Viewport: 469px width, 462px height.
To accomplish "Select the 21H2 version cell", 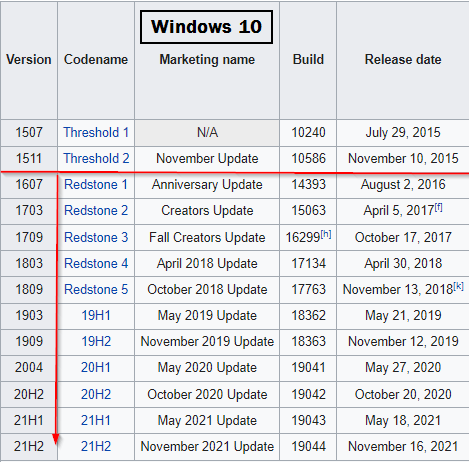I will (x=29, y=446).
